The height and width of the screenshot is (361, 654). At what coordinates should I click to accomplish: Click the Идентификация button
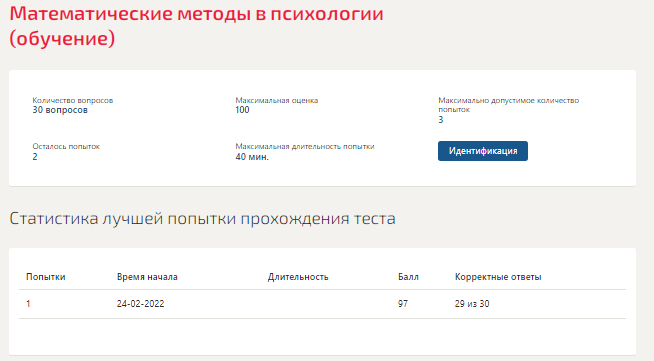pyautogui.click(x=483, y=151)
